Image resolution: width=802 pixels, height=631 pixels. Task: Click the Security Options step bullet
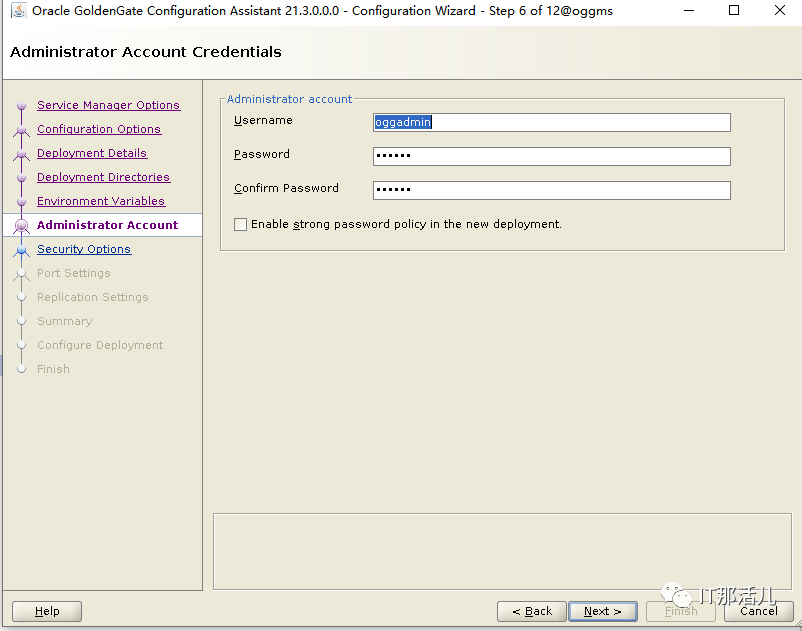click(21, 250)
